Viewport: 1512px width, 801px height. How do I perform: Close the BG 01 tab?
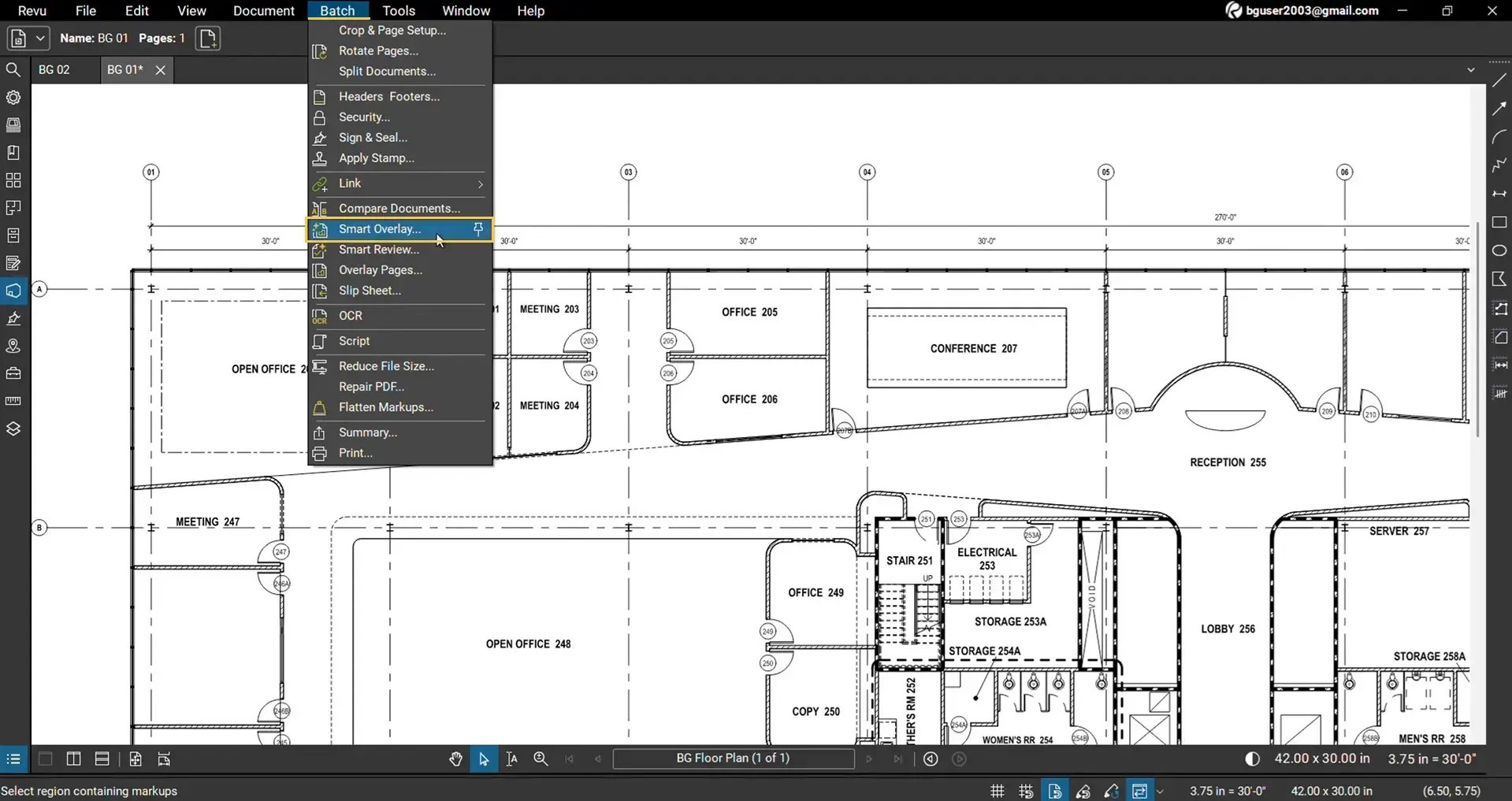tap(161, 70)
